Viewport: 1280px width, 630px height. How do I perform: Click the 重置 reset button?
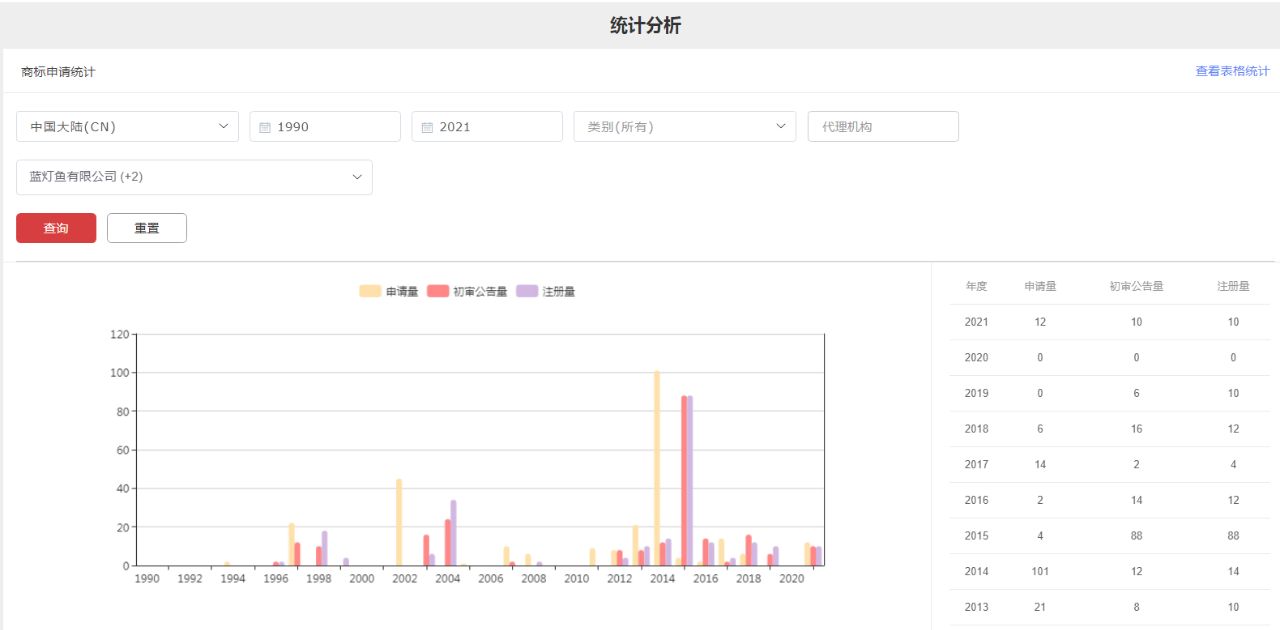(x=147, y=228)
